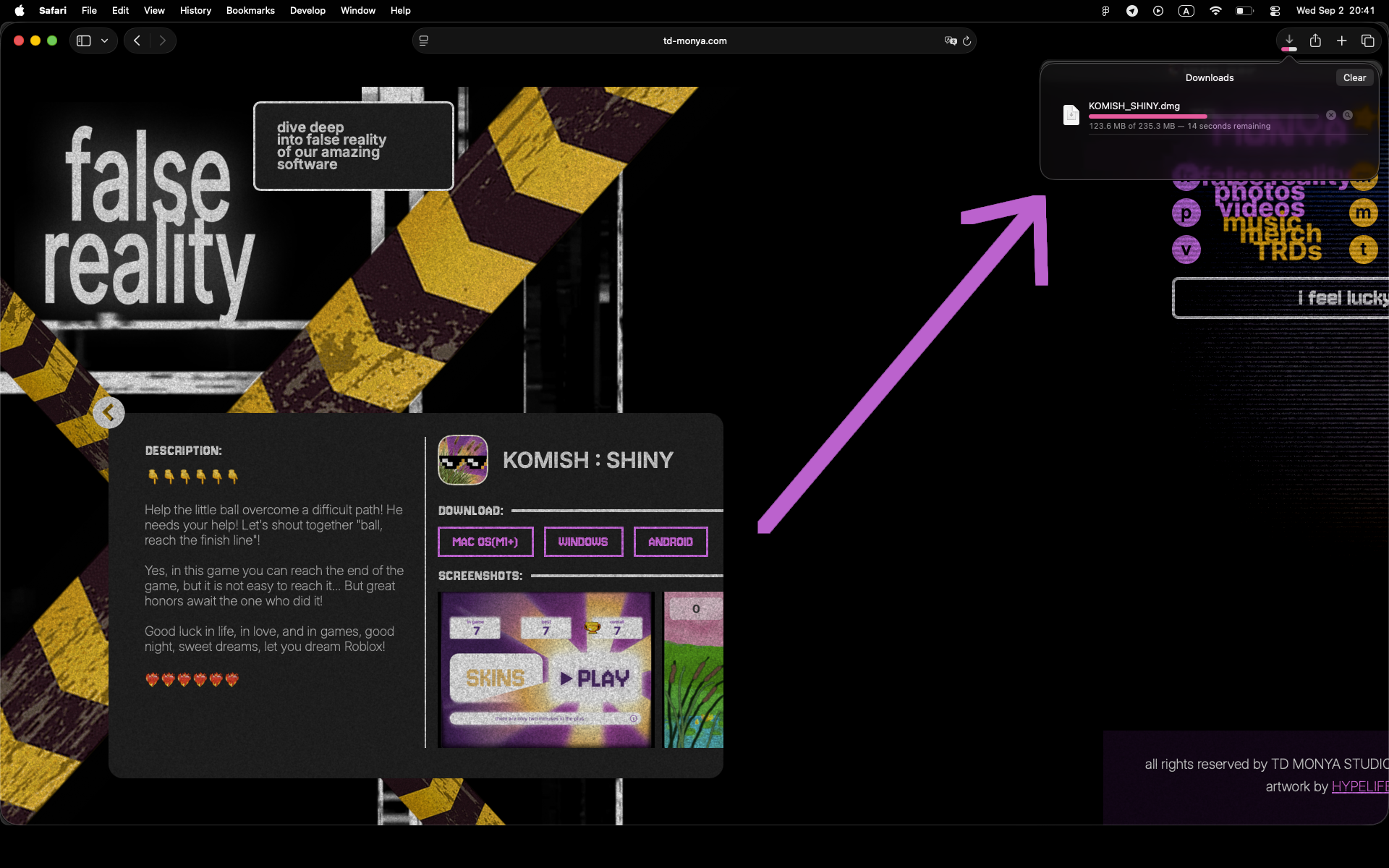Click the Wi-Fi status icon
The width and height of the screenshot is (1389, 868).
point(1215,10)
